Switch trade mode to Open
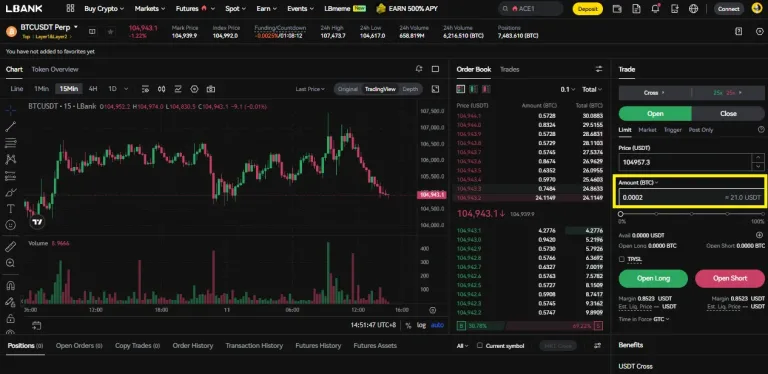Image resolution: width=768 pixels, height=374 pixels. click(x=655, y=114)
